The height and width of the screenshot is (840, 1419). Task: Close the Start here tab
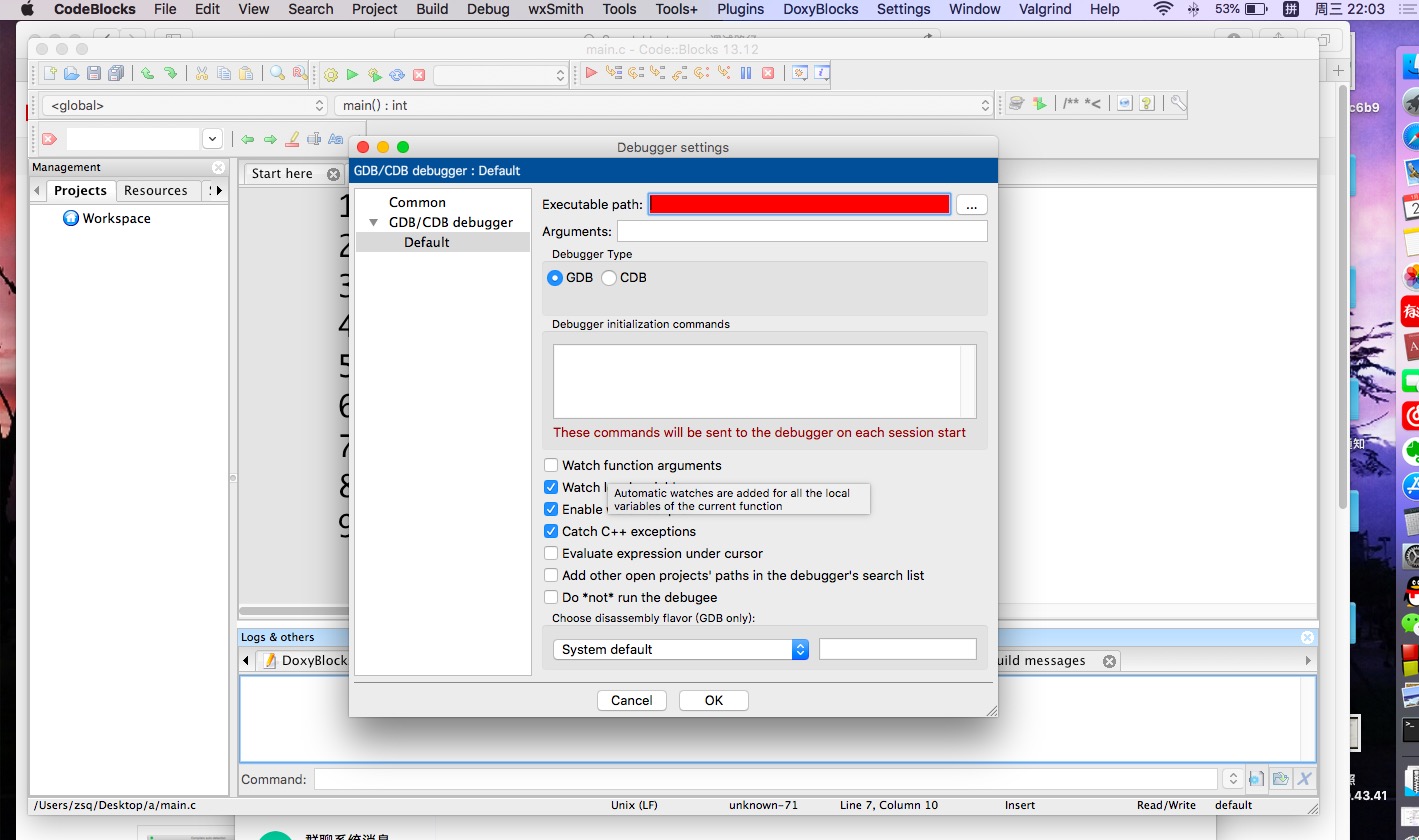334,174
